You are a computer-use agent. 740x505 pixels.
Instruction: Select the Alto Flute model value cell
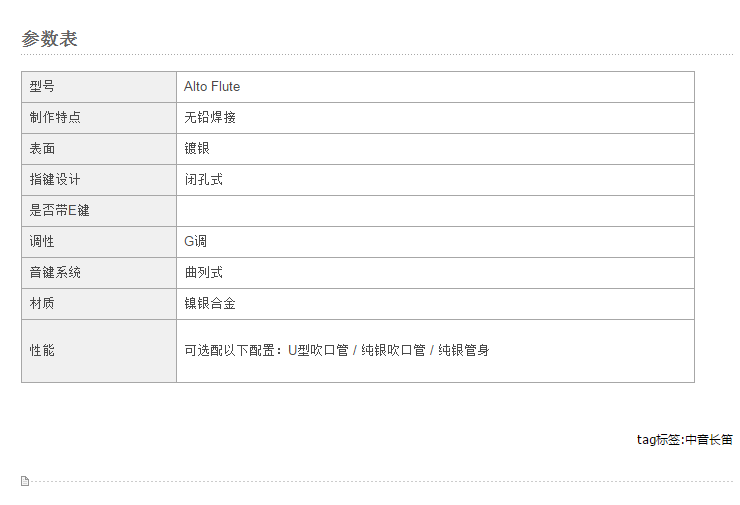(x=435, y=87)
